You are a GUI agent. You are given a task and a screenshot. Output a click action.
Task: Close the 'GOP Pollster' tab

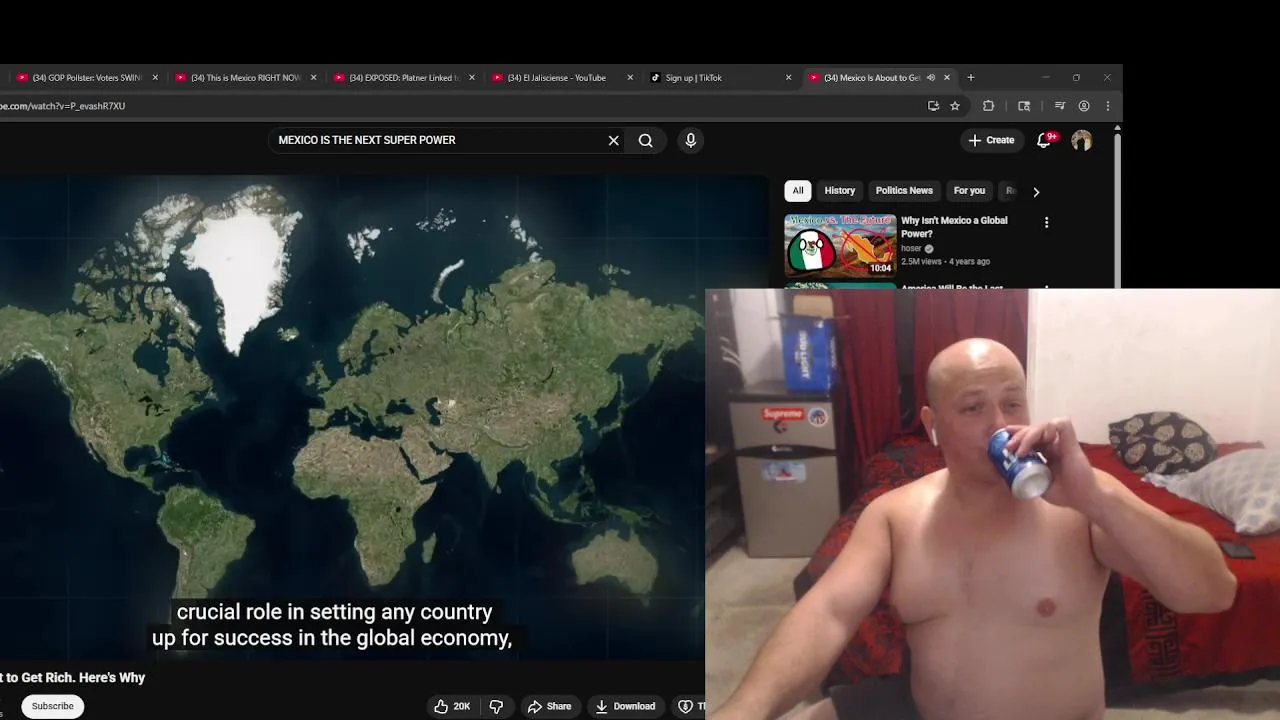click(x=155, y=77)
